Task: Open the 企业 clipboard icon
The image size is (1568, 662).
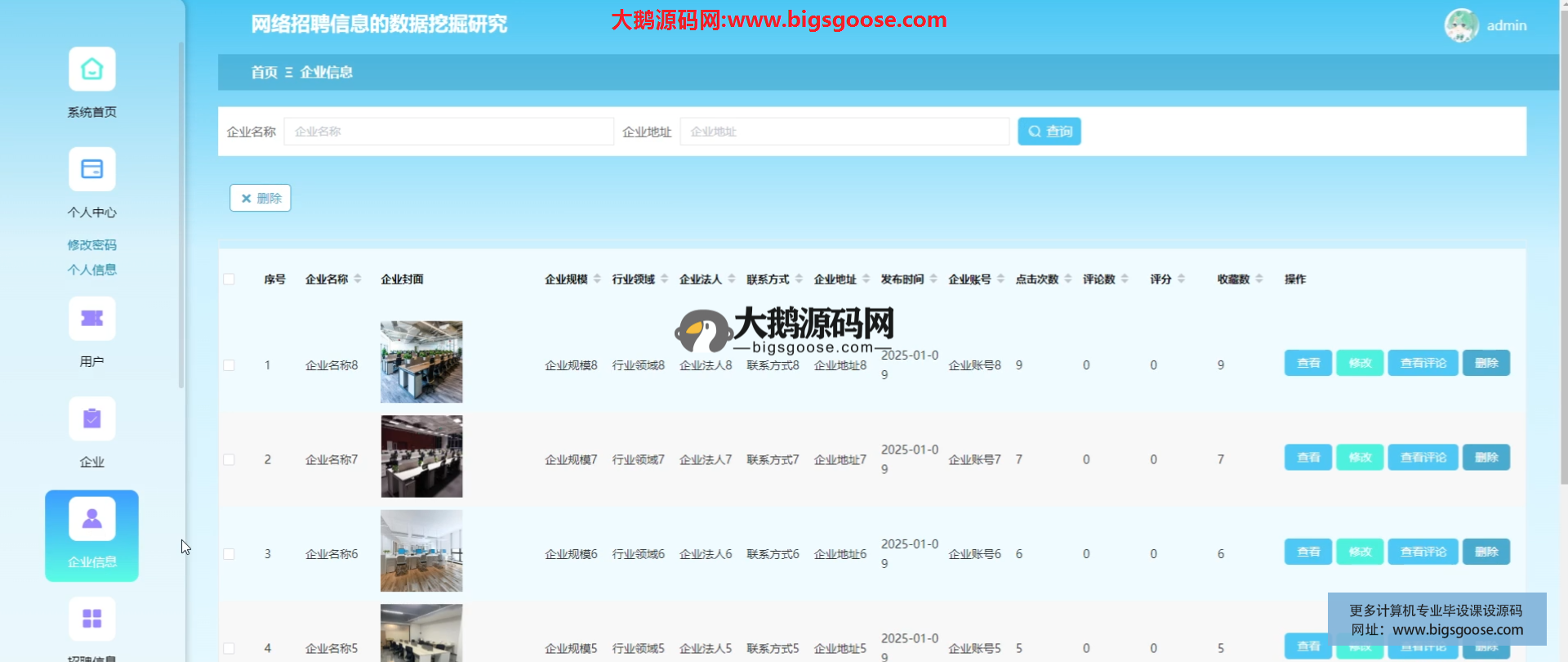Action: tap(91, 419)
